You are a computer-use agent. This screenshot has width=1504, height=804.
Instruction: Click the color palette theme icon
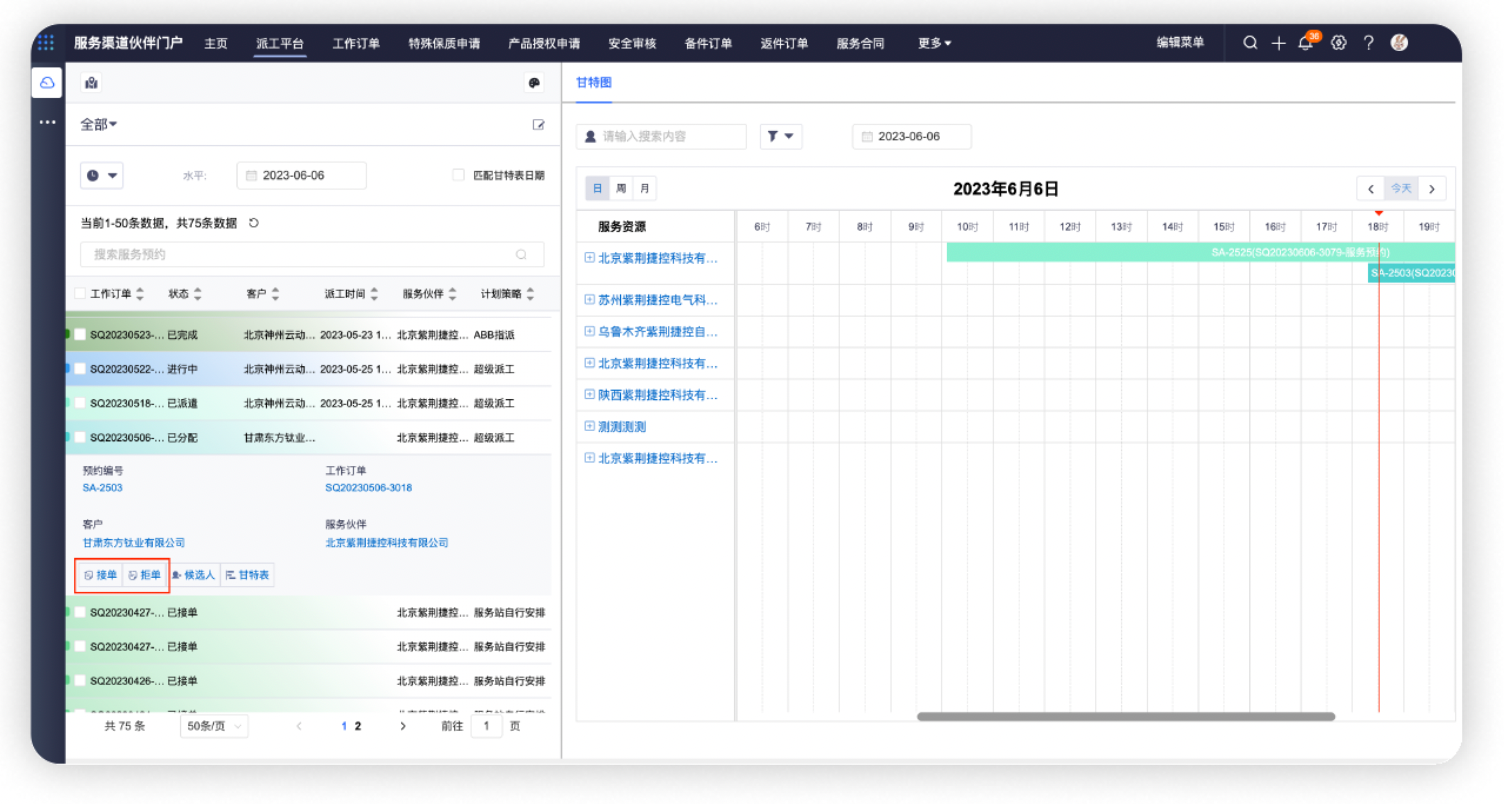[x=533, y=84]
